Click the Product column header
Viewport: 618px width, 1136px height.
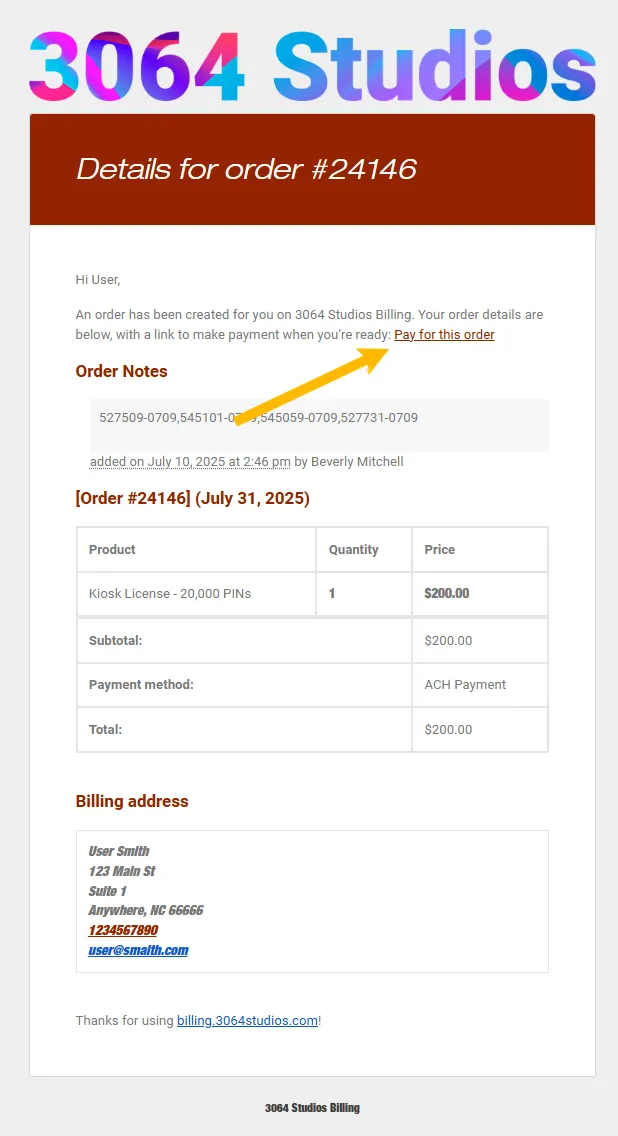click(112, 549)
